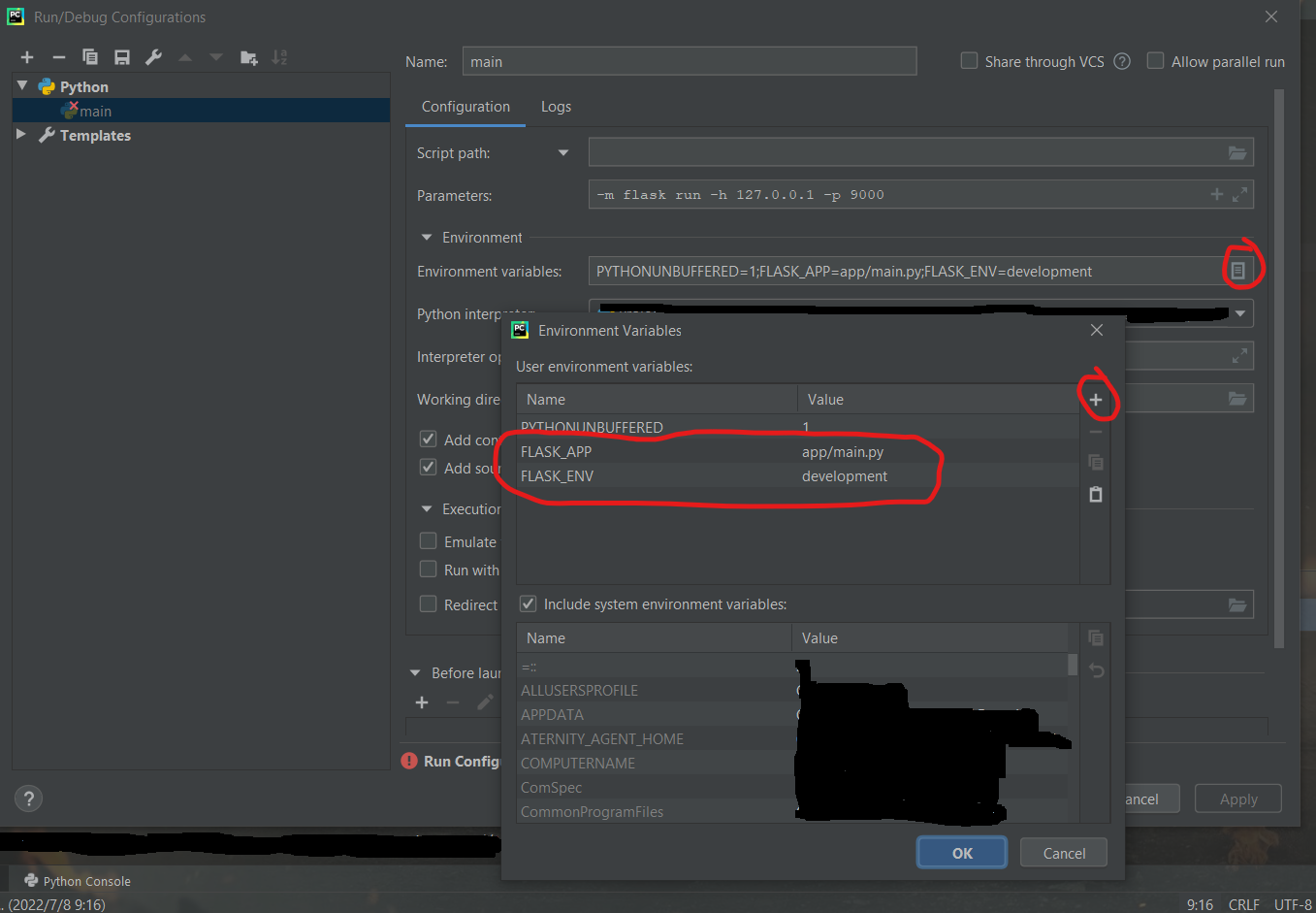Show help for Share through VCS
The width and height of the screenshot is (1316, 913).
[x=1122, y=61]
